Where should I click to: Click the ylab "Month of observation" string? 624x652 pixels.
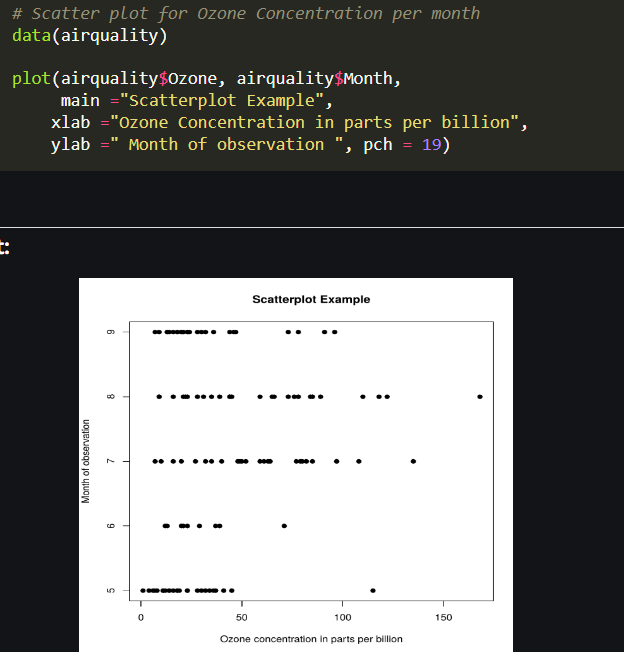(x=227, y=145)
